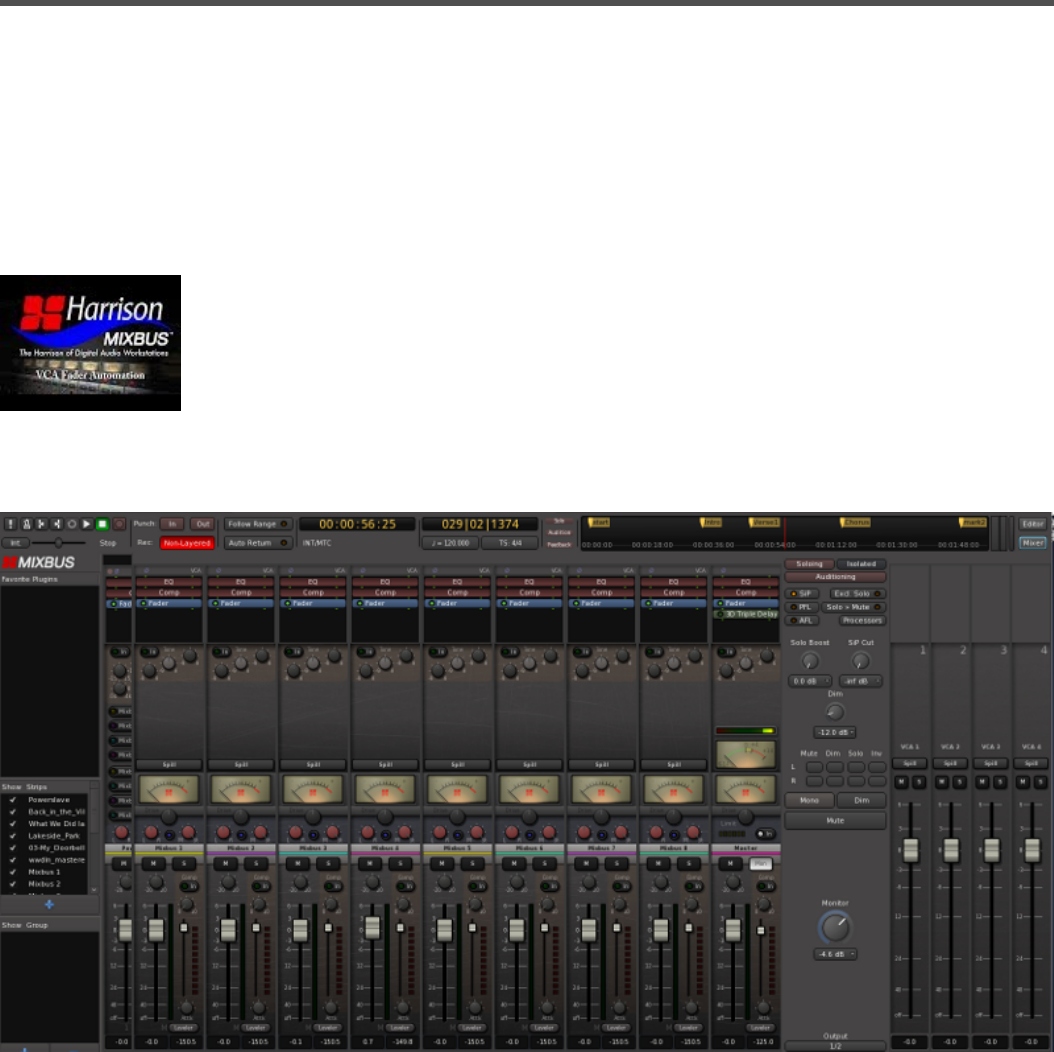Click Mixbus 1 VU meter
Viewport: 1054px width, 1052px height.
tap(169, 789)
